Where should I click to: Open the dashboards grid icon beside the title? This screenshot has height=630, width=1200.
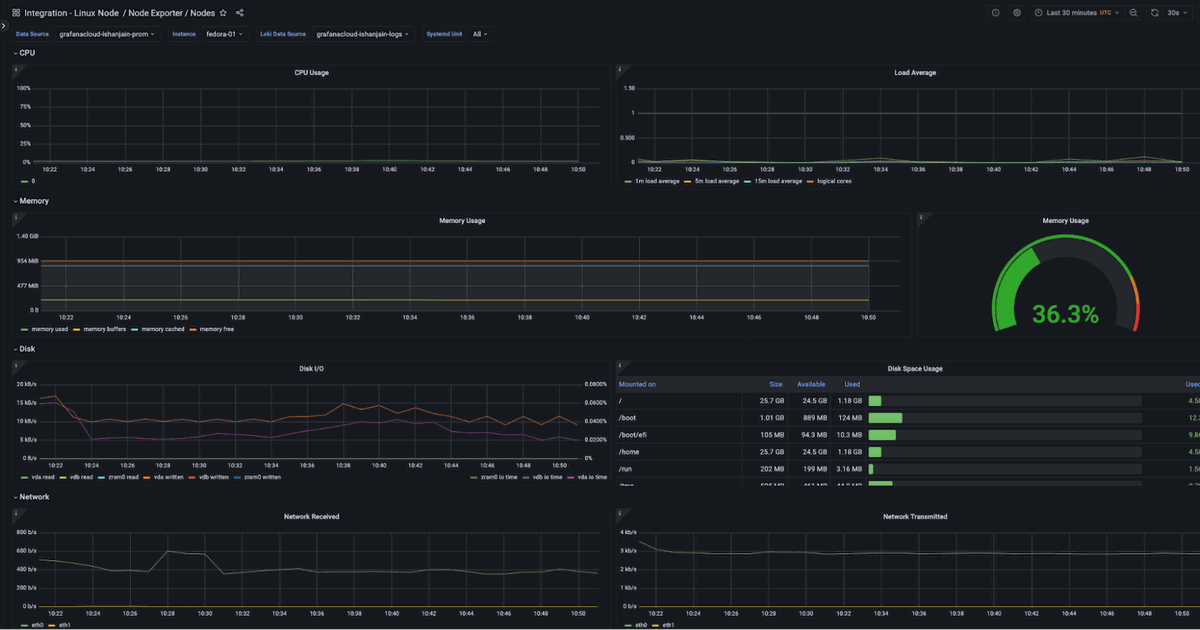click(16, 13)
